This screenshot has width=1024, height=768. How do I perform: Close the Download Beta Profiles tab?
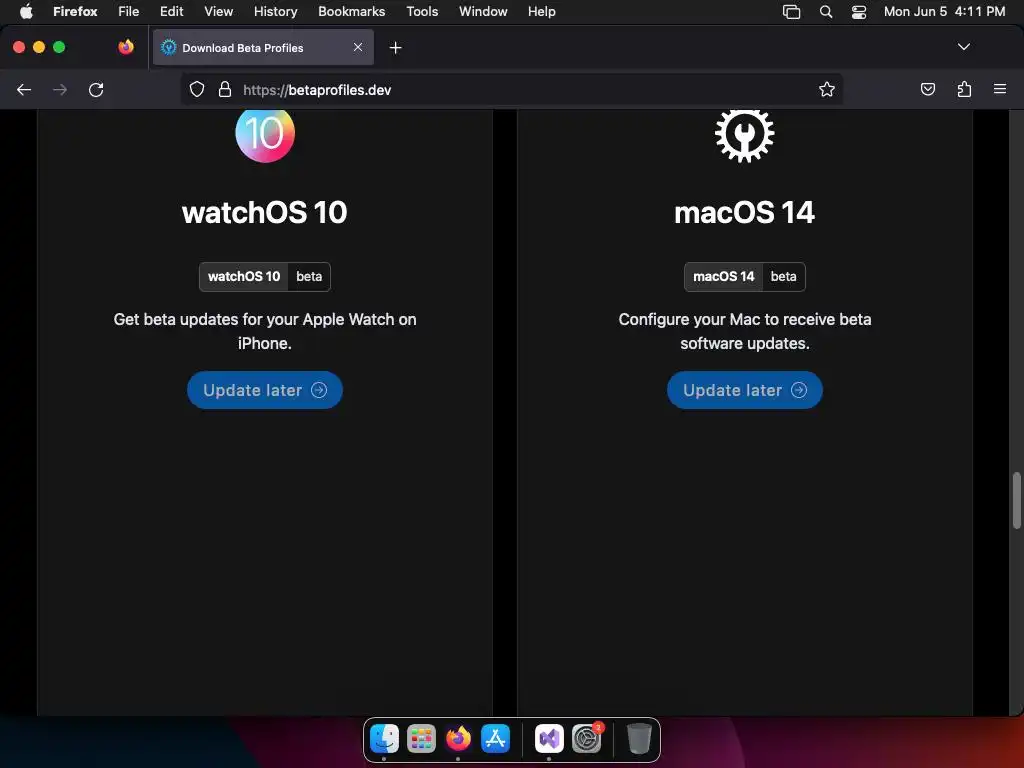pyautogui.click(x=358, y=47)
